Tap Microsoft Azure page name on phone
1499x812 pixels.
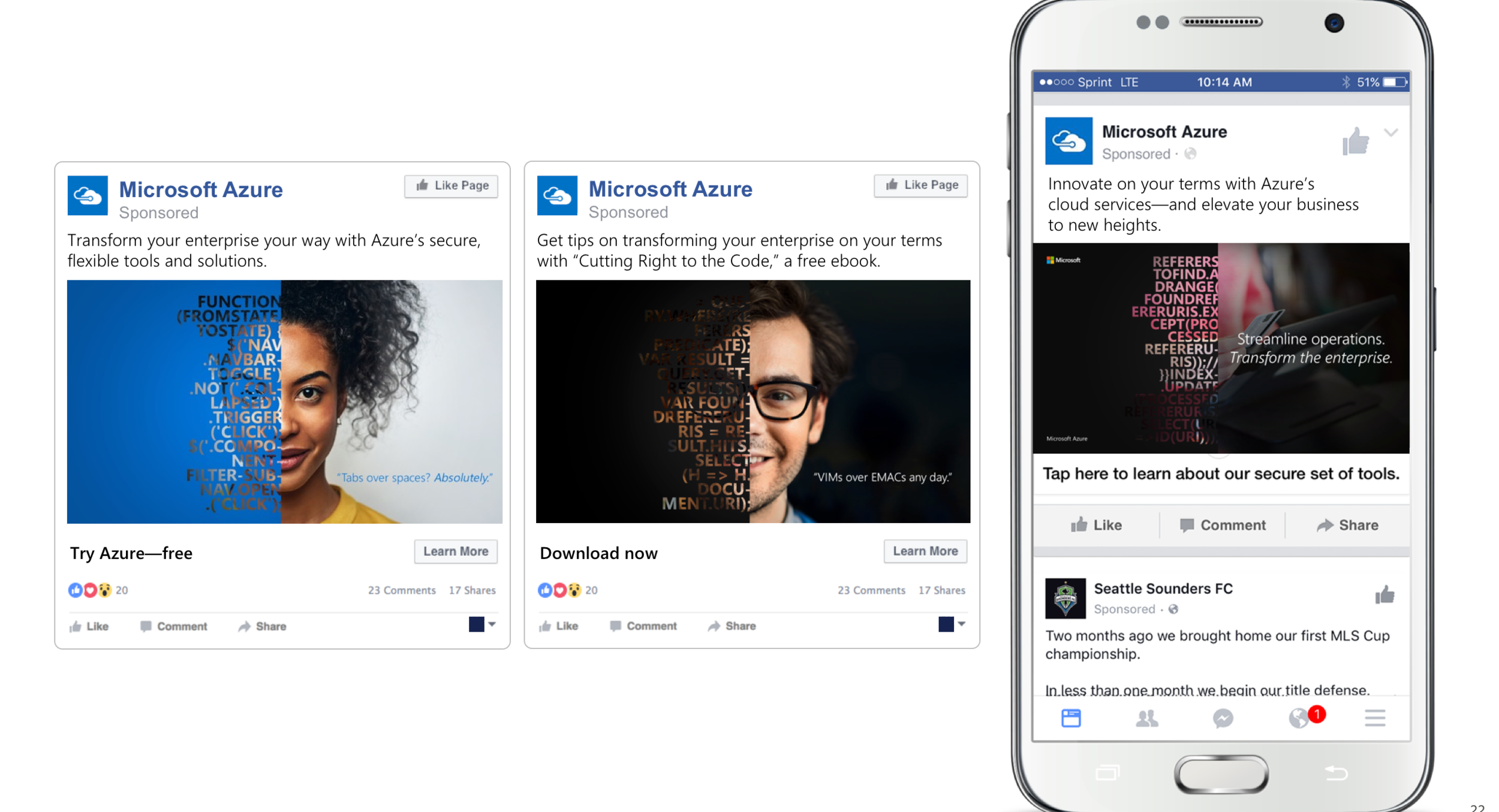pyautogui.click(x=1164, y=132)
